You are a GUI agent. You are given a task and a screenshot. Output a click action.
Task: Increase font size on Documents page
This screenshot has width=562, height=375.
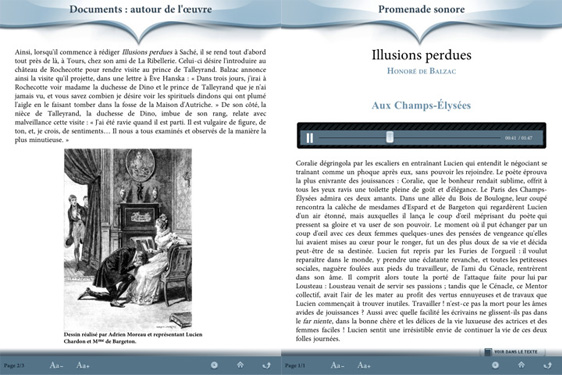point(83,365)
